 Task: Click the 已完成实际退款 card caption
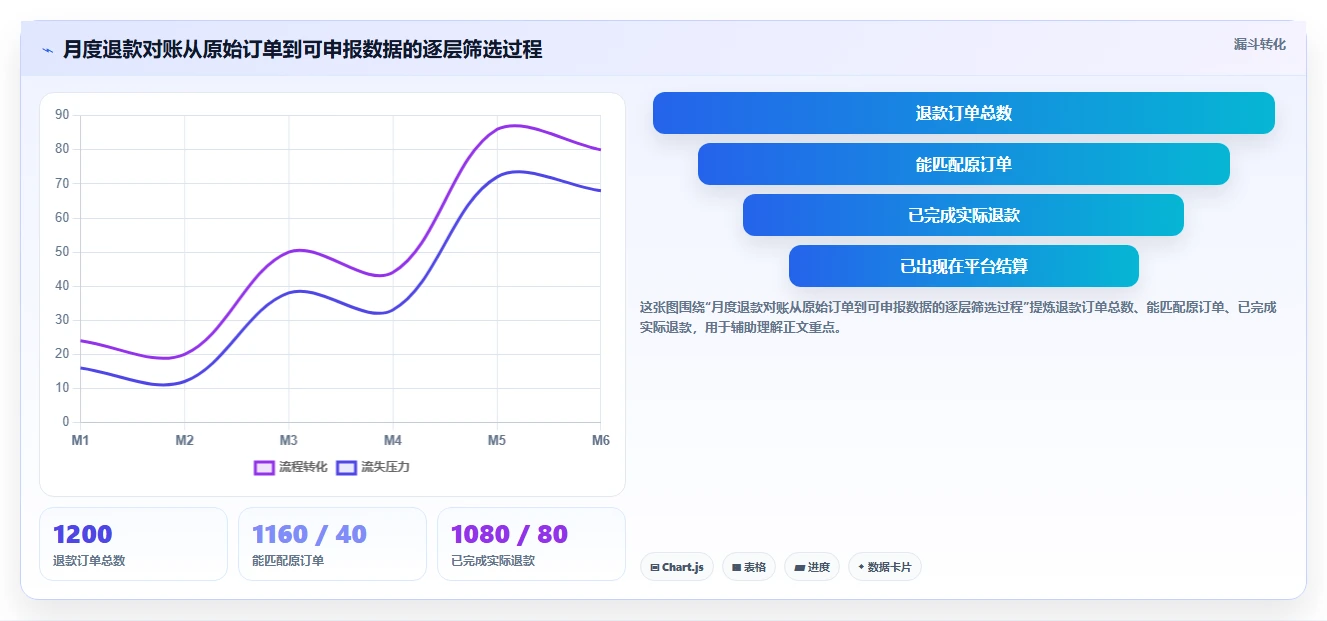coord(493,561)
